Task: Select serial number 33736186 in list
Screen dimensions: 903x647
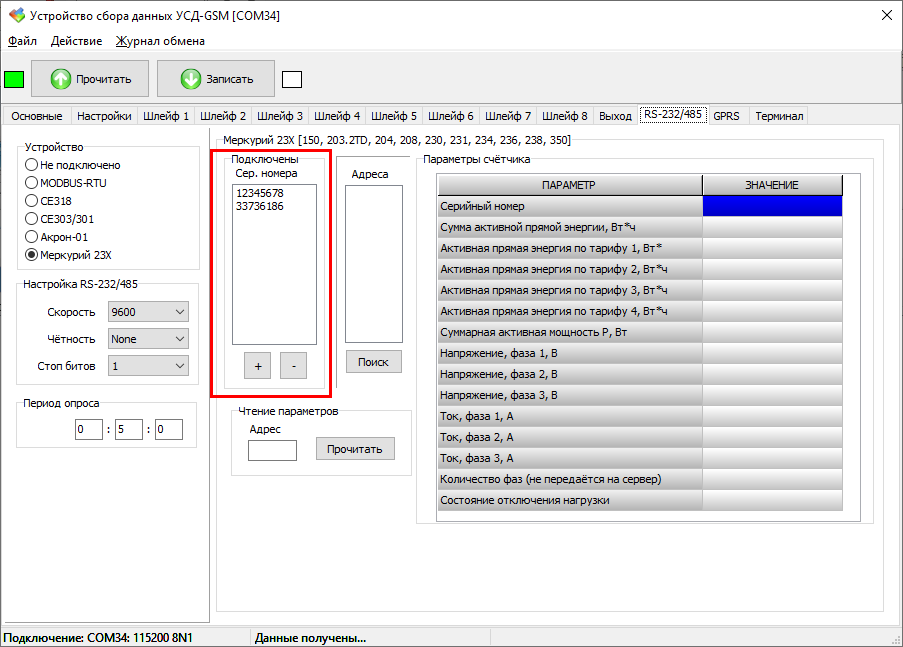Action: click(260, 206)
